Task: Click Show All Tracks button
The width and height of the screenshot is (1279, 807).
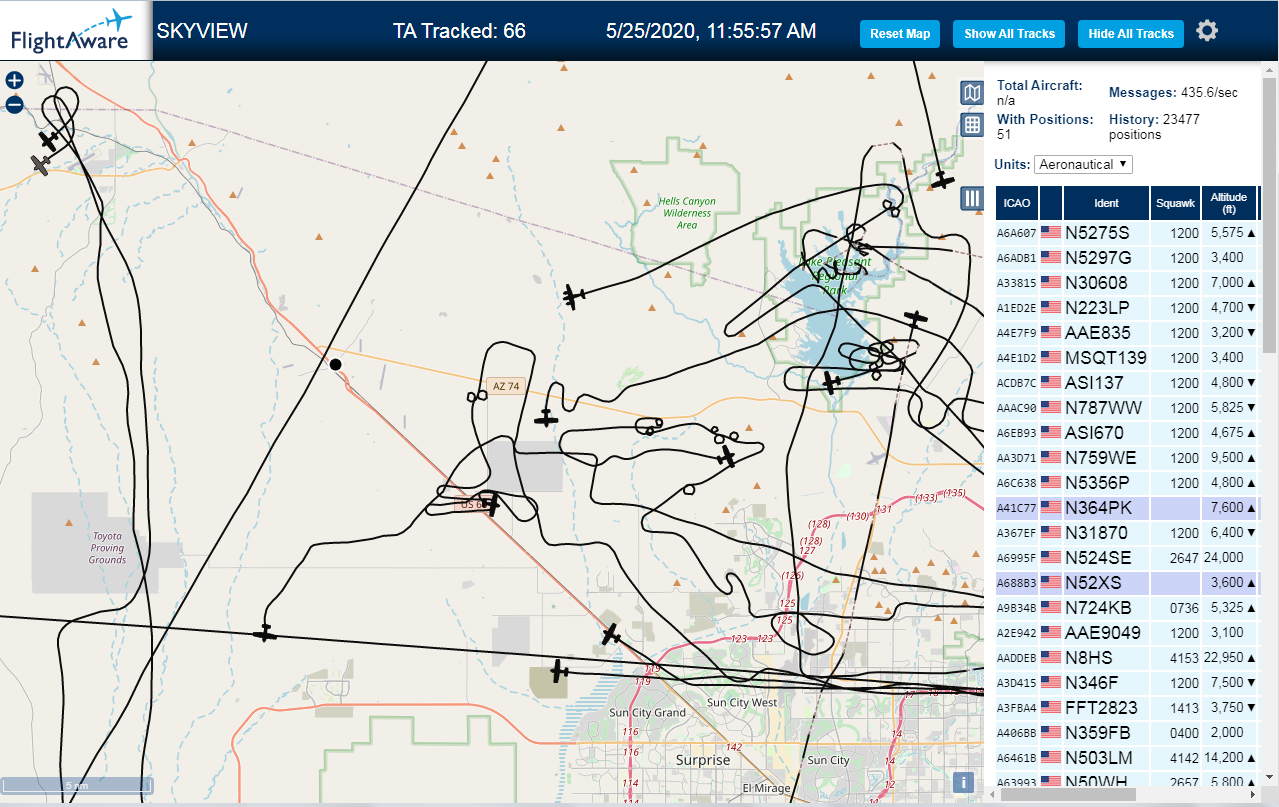Action: click(x=1009, y=33)
